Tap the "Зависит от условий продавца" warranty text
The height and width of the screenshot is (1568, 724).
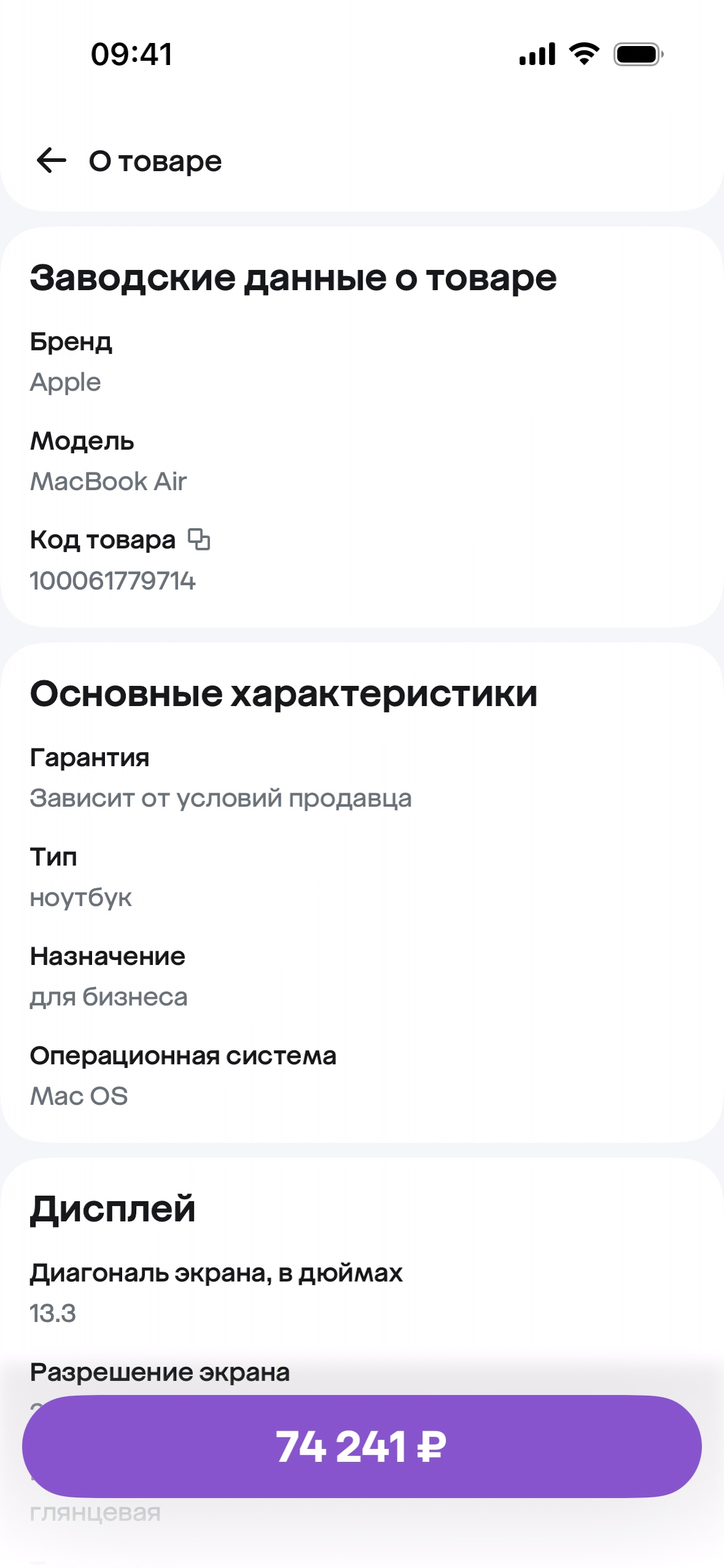221,798
